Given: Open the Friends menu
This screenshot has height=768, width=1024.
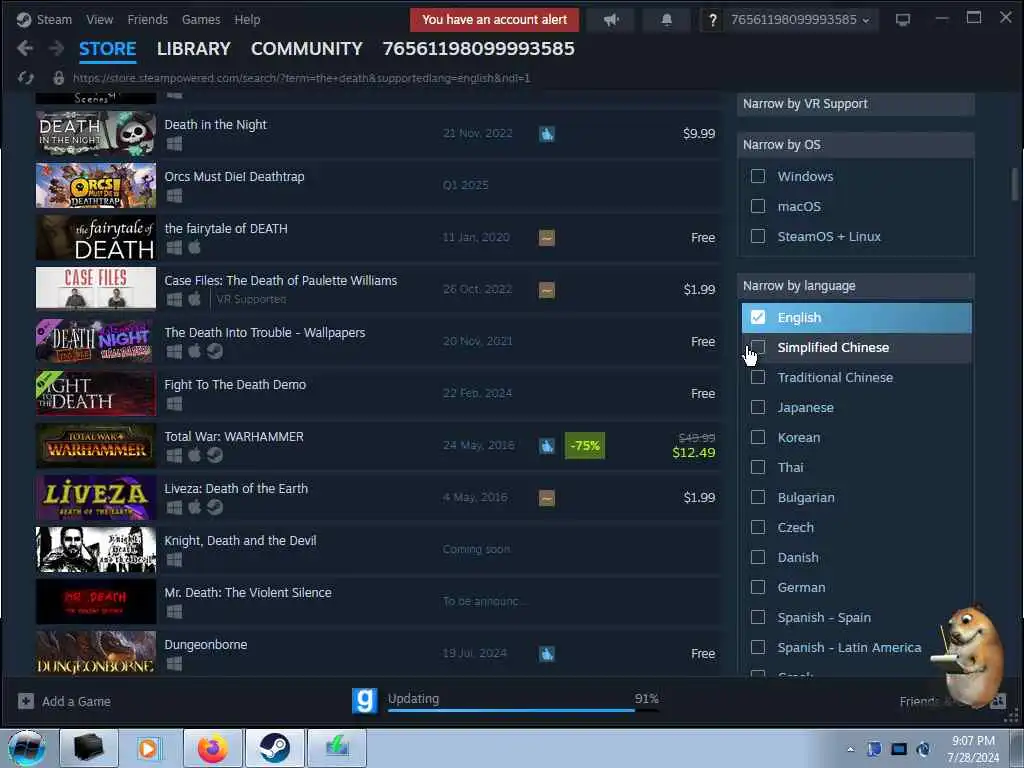Looking at the screenshot, I should pos(148,20).
